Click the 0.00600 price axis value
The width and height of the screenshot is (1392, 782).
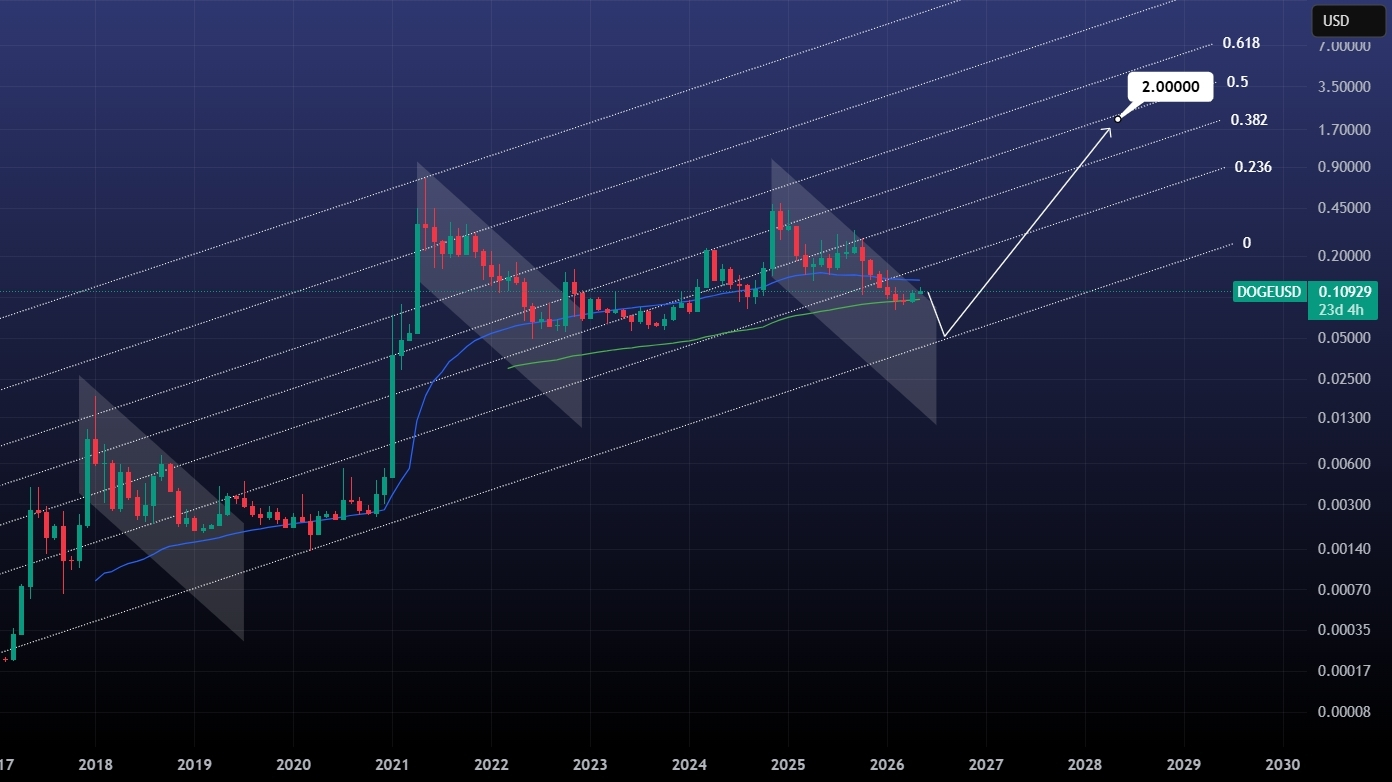point(1344,464)
